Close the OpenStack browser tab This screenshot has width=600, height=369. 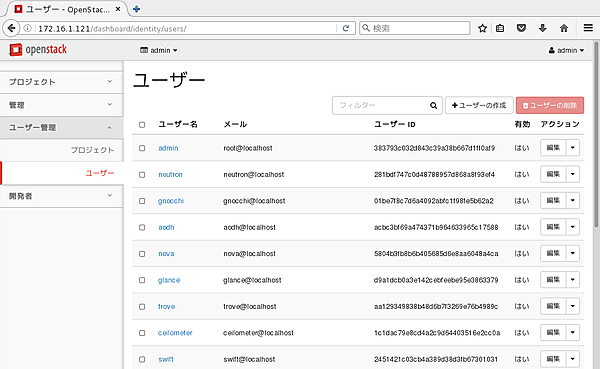(x=118, y=9)
